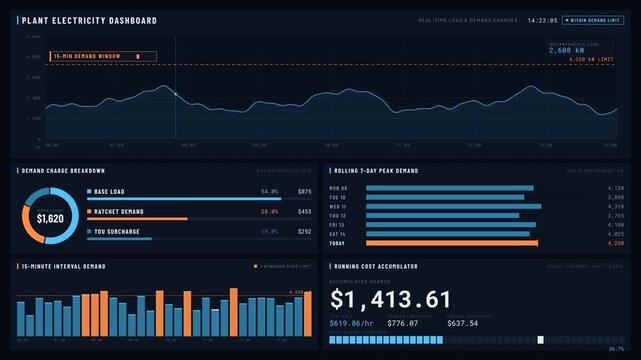Click the FRI 13 peak demand bar

point(451,225)
